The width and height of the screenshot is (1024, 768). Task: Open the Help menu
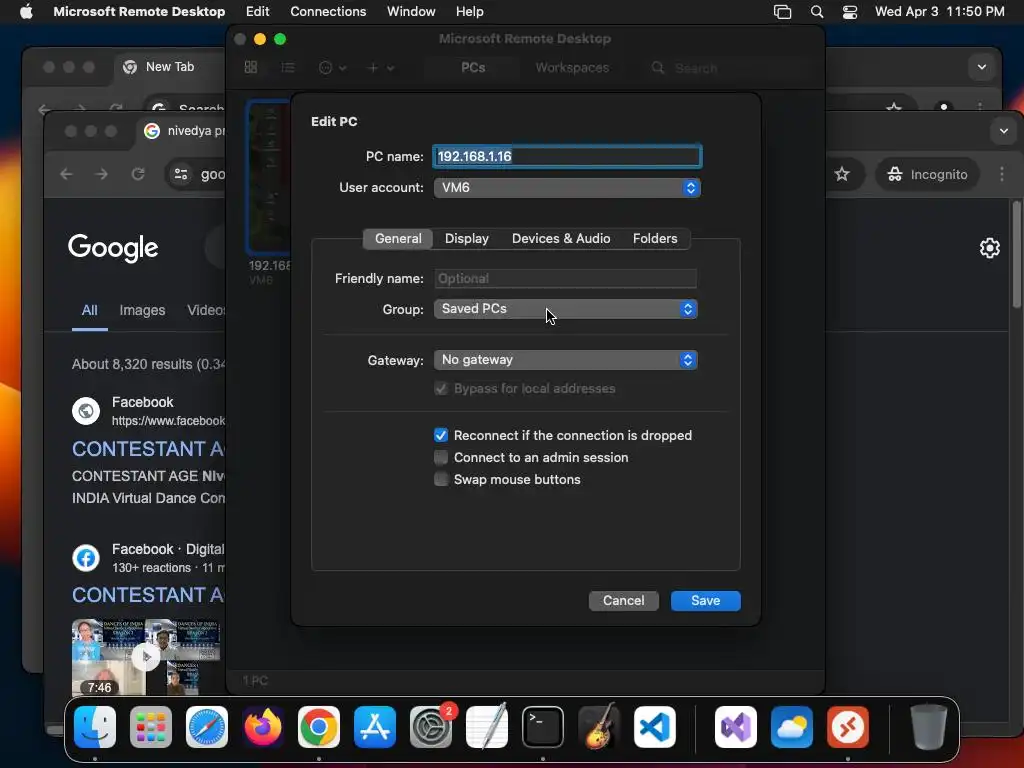point(470,11)
